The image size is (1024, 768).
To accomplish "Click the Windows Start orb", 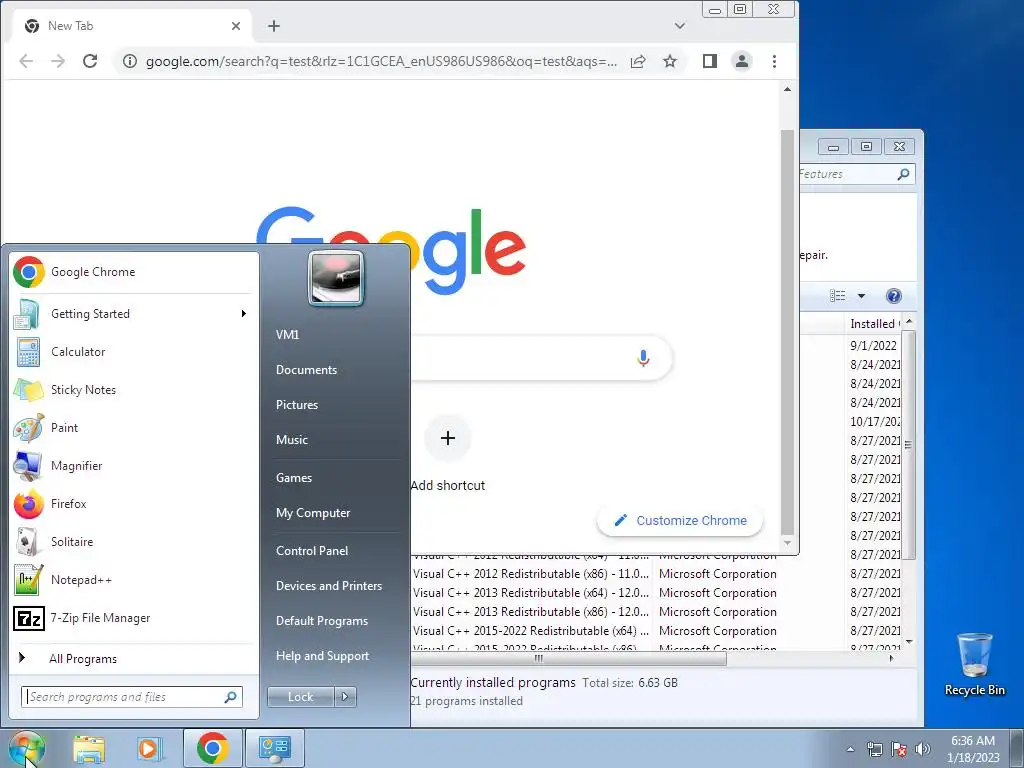I will pyautogui.click(x=27, y=748).
